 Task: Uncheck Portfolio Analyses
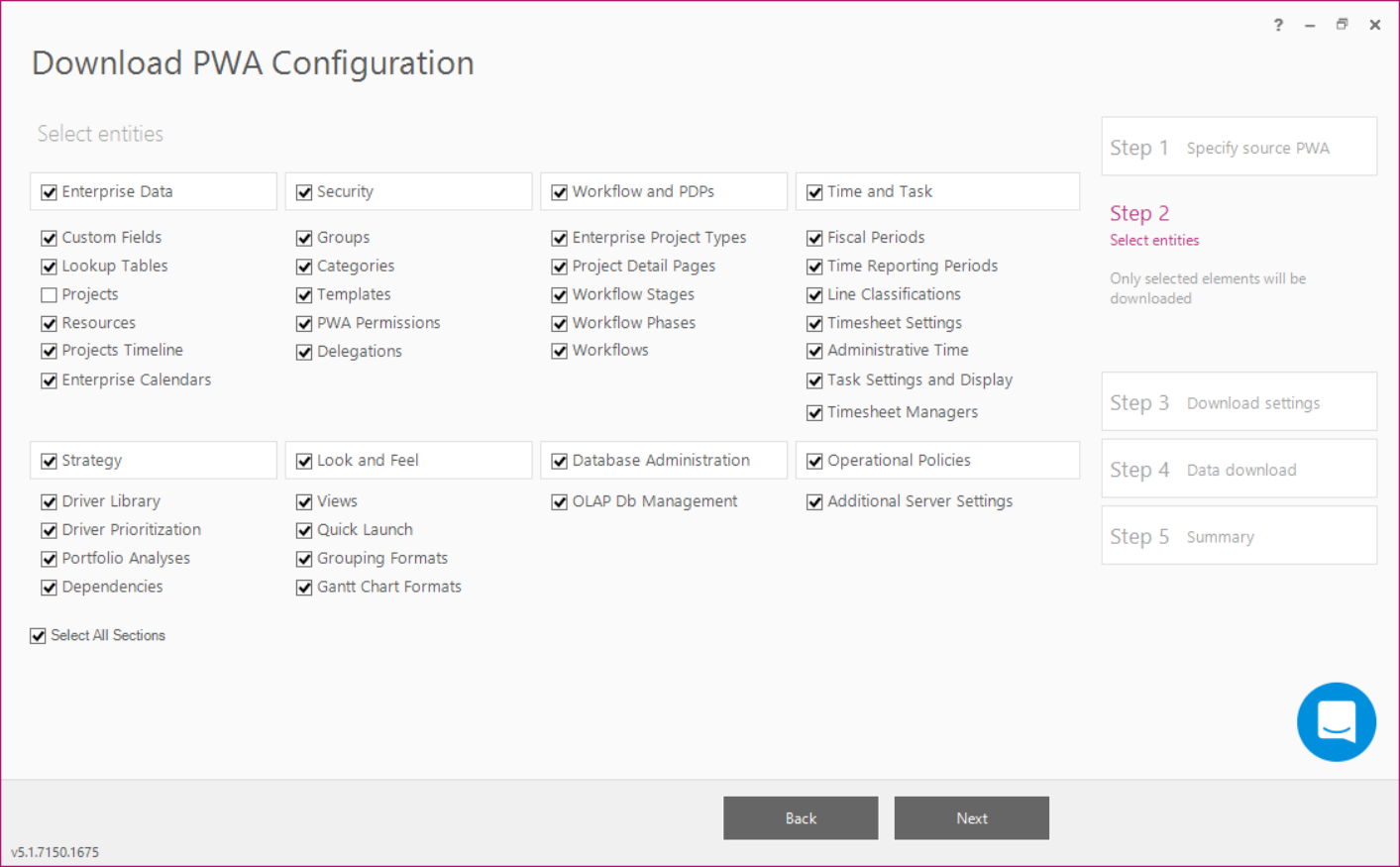[49, 559]
